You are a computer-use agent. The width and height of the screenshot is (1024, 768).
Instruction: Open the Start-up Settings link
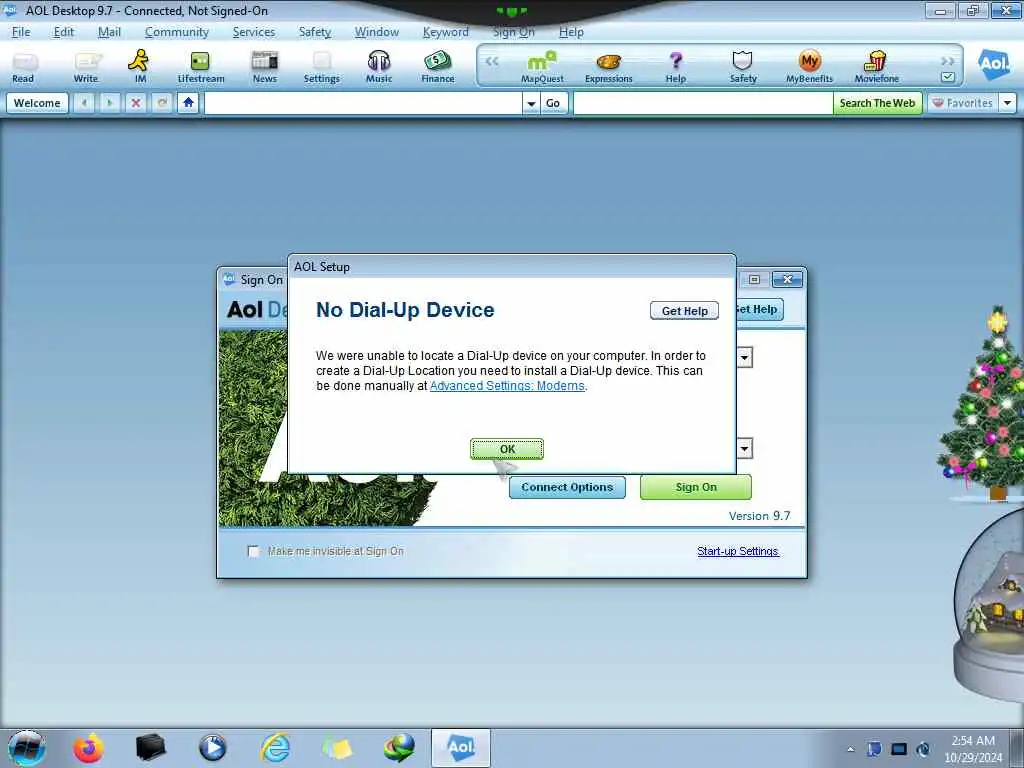click(737, 551)
